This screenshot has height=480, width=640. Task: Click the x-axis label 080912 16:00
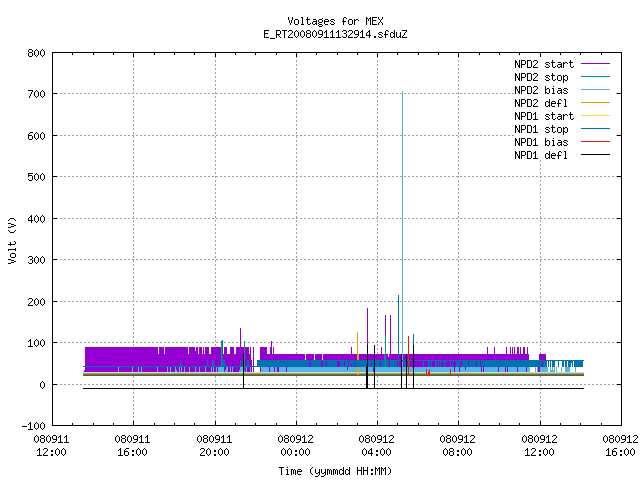click(620, 446)
